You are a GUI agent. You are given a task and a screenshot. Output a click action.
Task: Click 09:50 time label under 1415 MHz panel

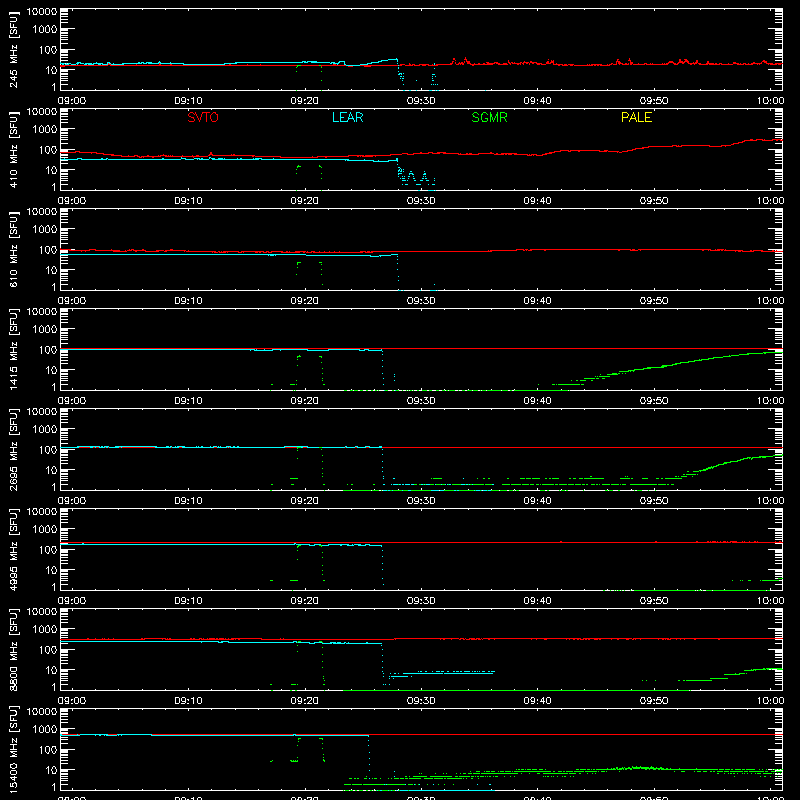pos(654,401)
